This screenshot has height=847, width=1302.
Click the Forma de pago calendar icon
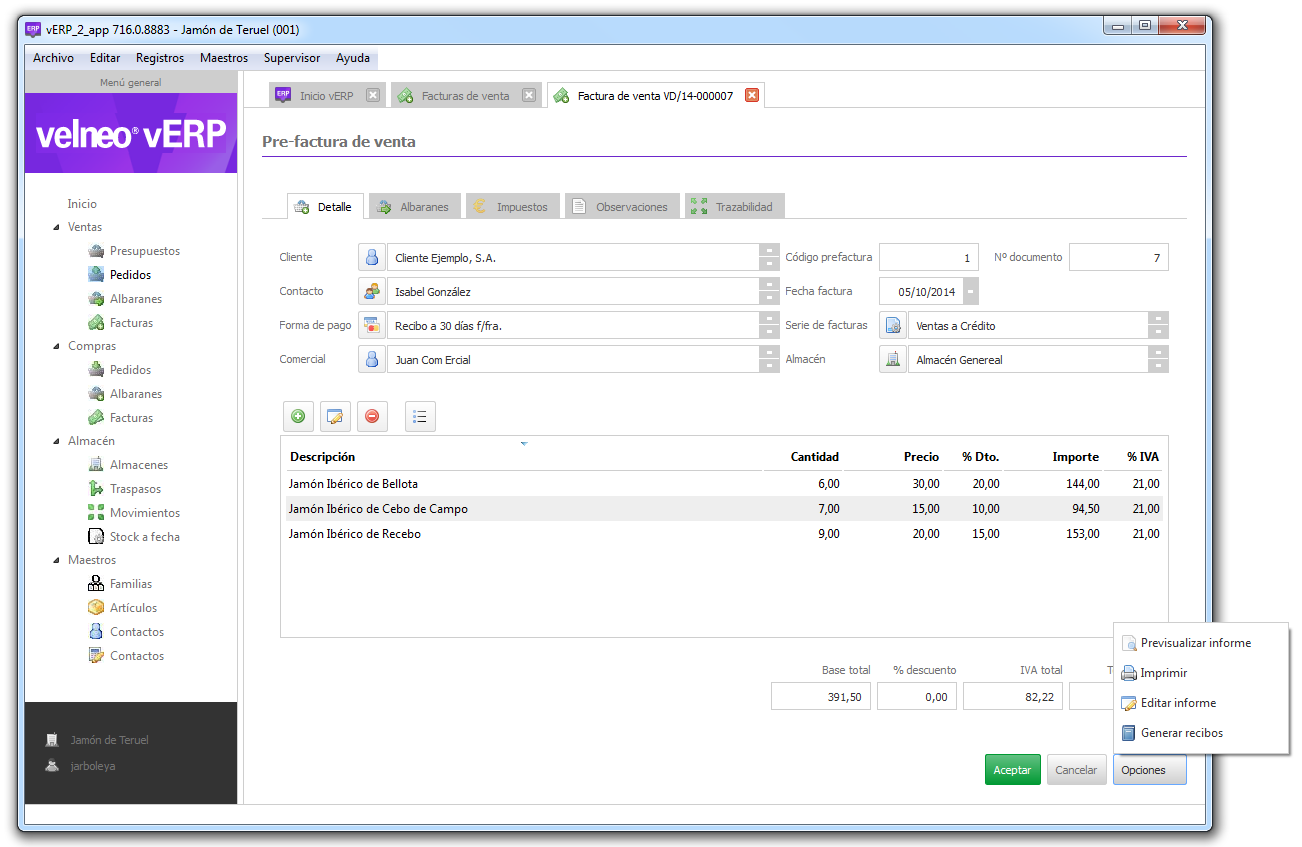point(372,325)
